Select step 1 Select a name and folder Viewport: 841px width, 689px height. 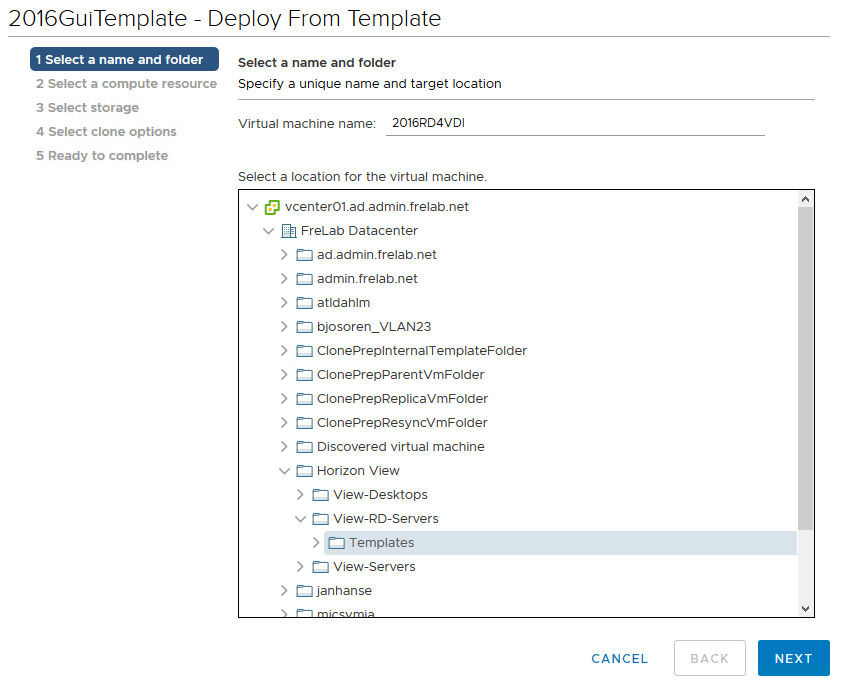click(x=124, y=60)
